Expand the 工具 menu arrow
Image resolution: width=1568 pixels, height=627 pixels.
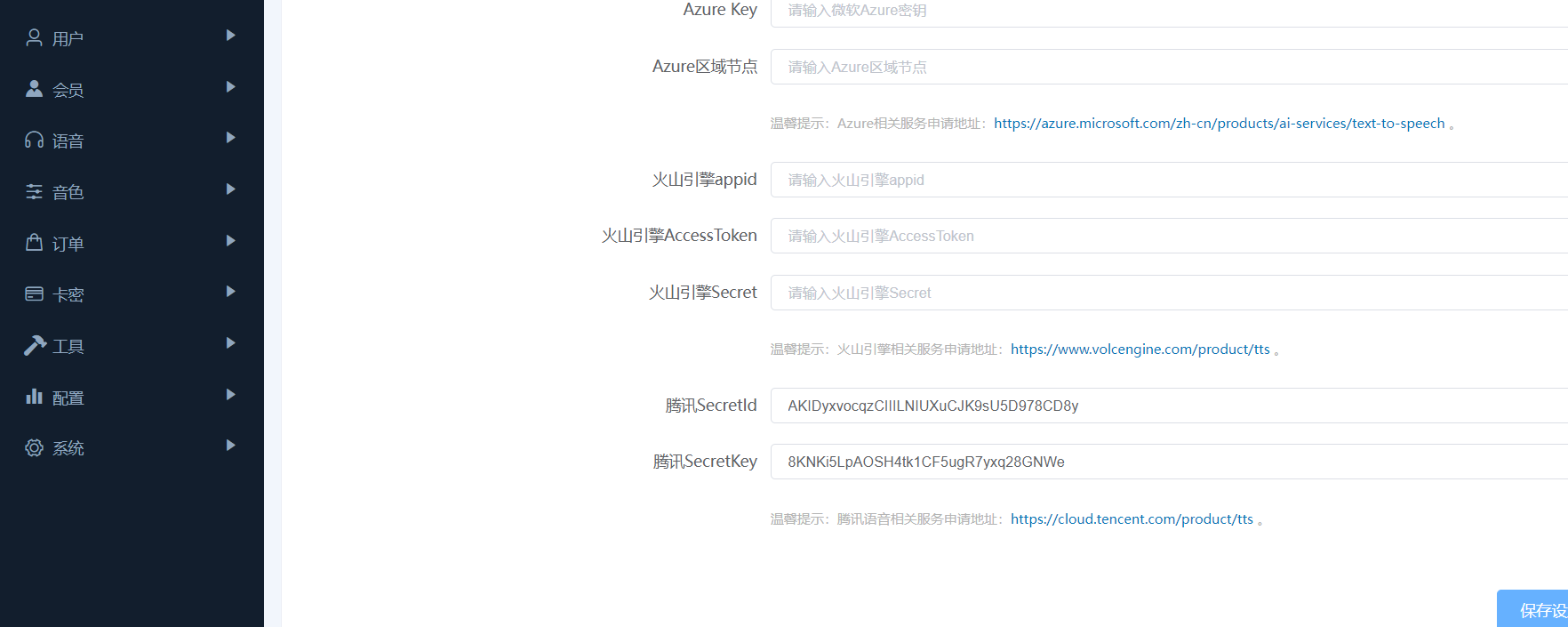231,343
